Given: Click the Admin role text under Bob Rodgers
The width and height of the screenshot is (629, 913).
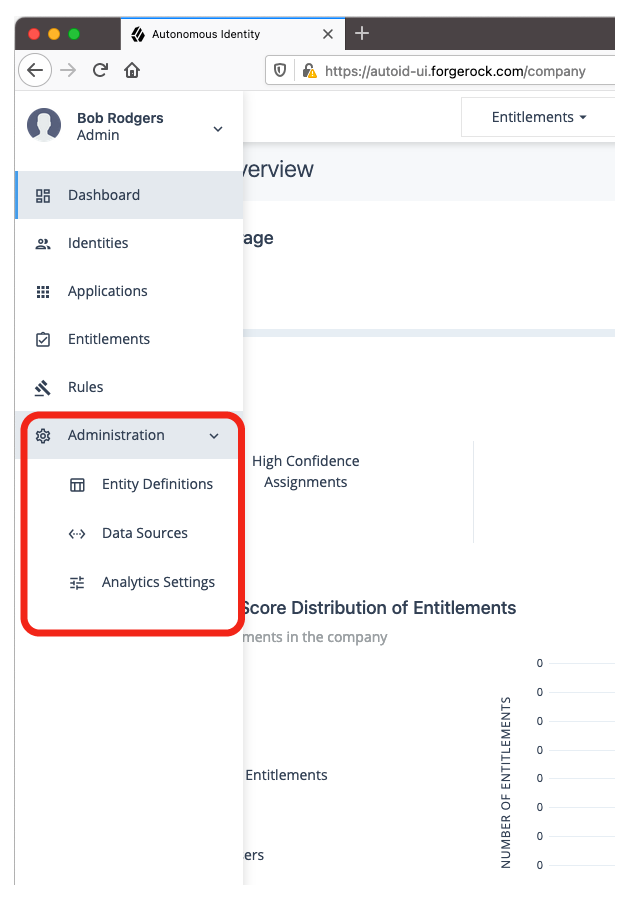Looking at the screenshot, I should [98, 135].
